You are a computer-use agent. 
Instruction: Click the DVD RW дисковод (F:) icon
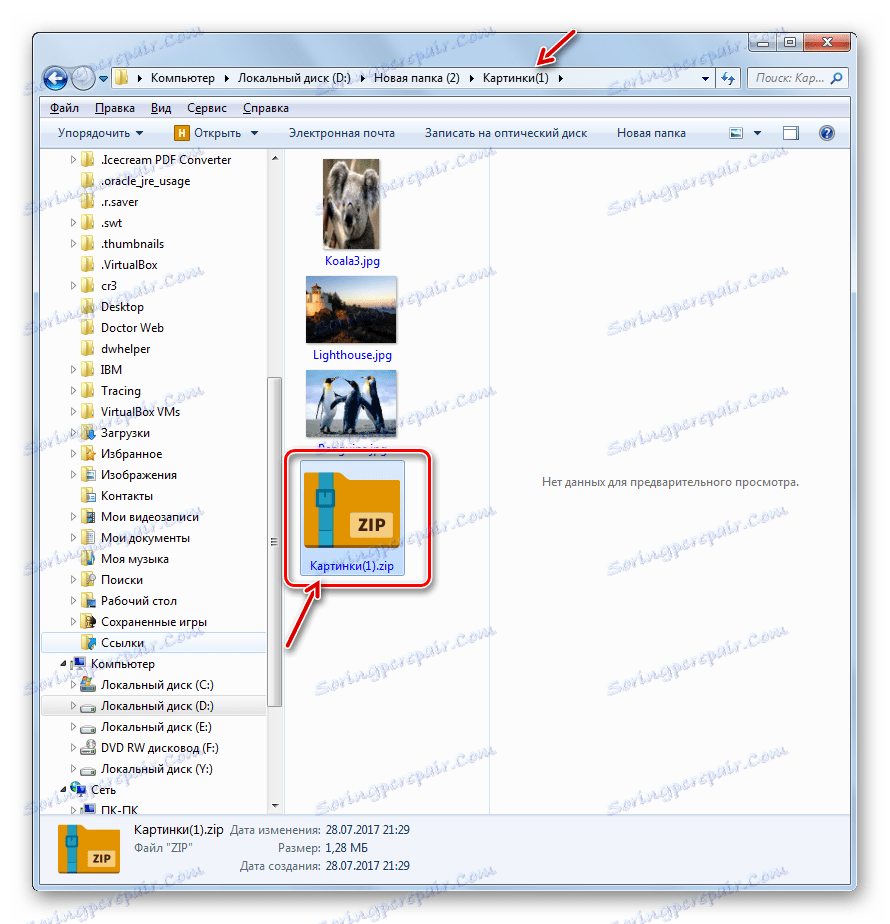(88, 748)
